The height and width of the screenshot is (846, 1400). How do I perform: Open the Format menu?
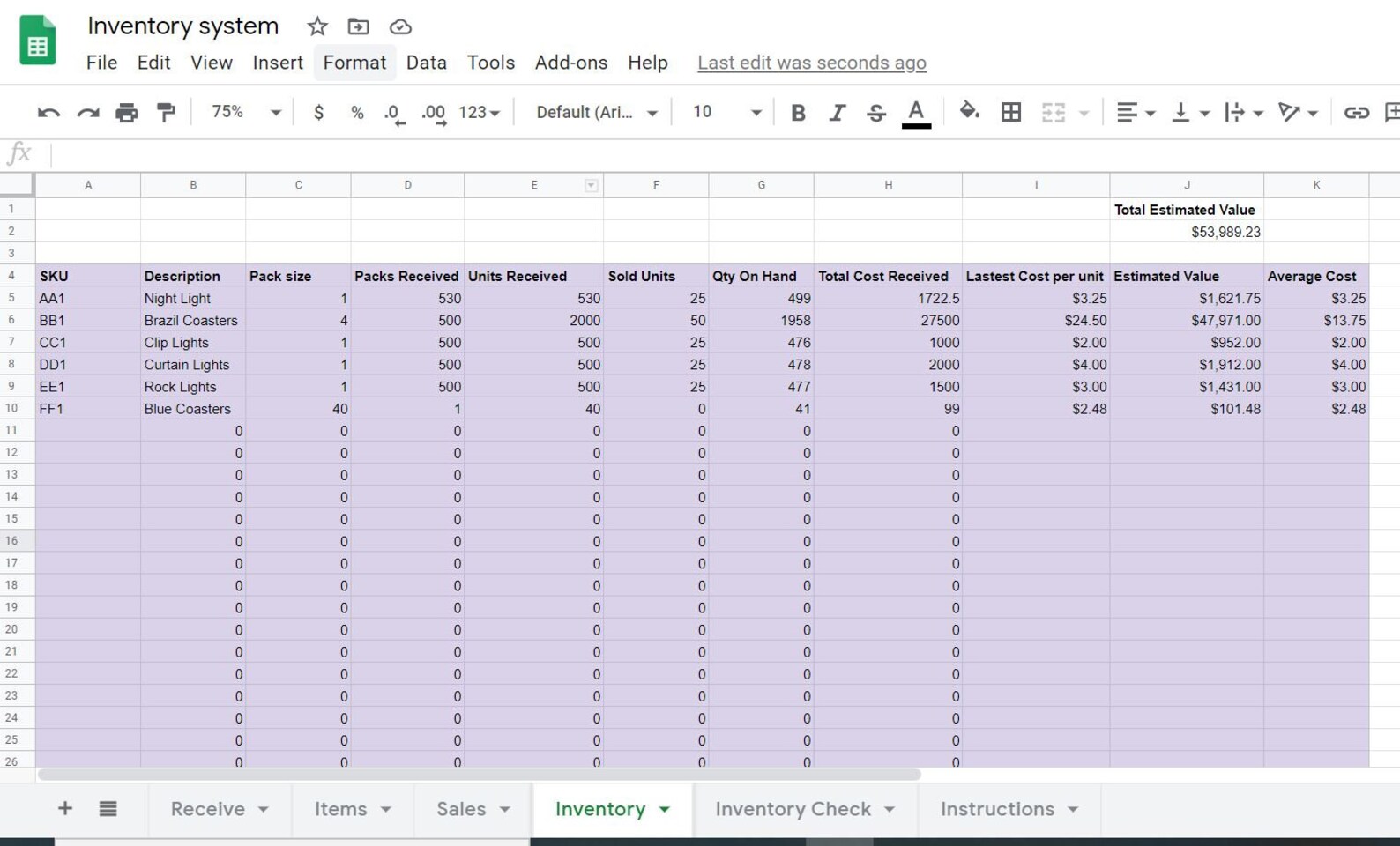pyautogui.click(x=354, y=63)
